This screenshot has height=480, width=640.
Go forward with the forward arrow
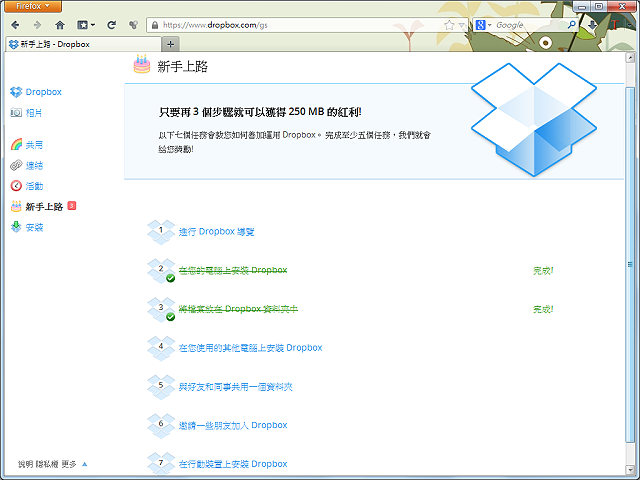pos(37,25)
